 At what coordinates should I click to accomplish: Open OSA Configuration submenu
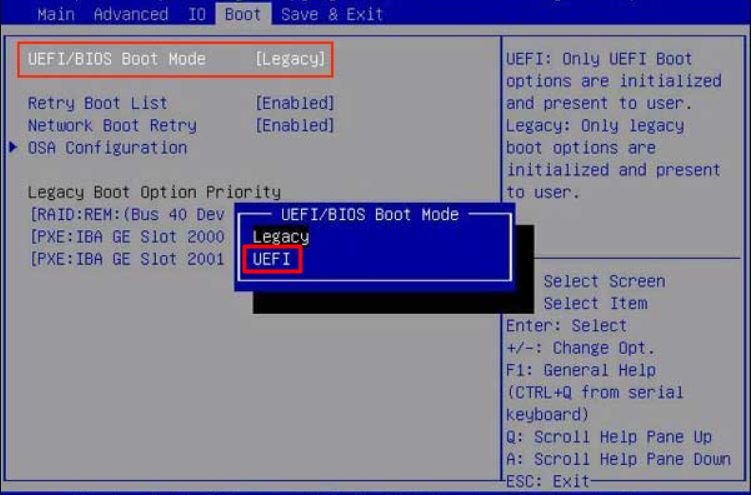[x=107, y=148]
